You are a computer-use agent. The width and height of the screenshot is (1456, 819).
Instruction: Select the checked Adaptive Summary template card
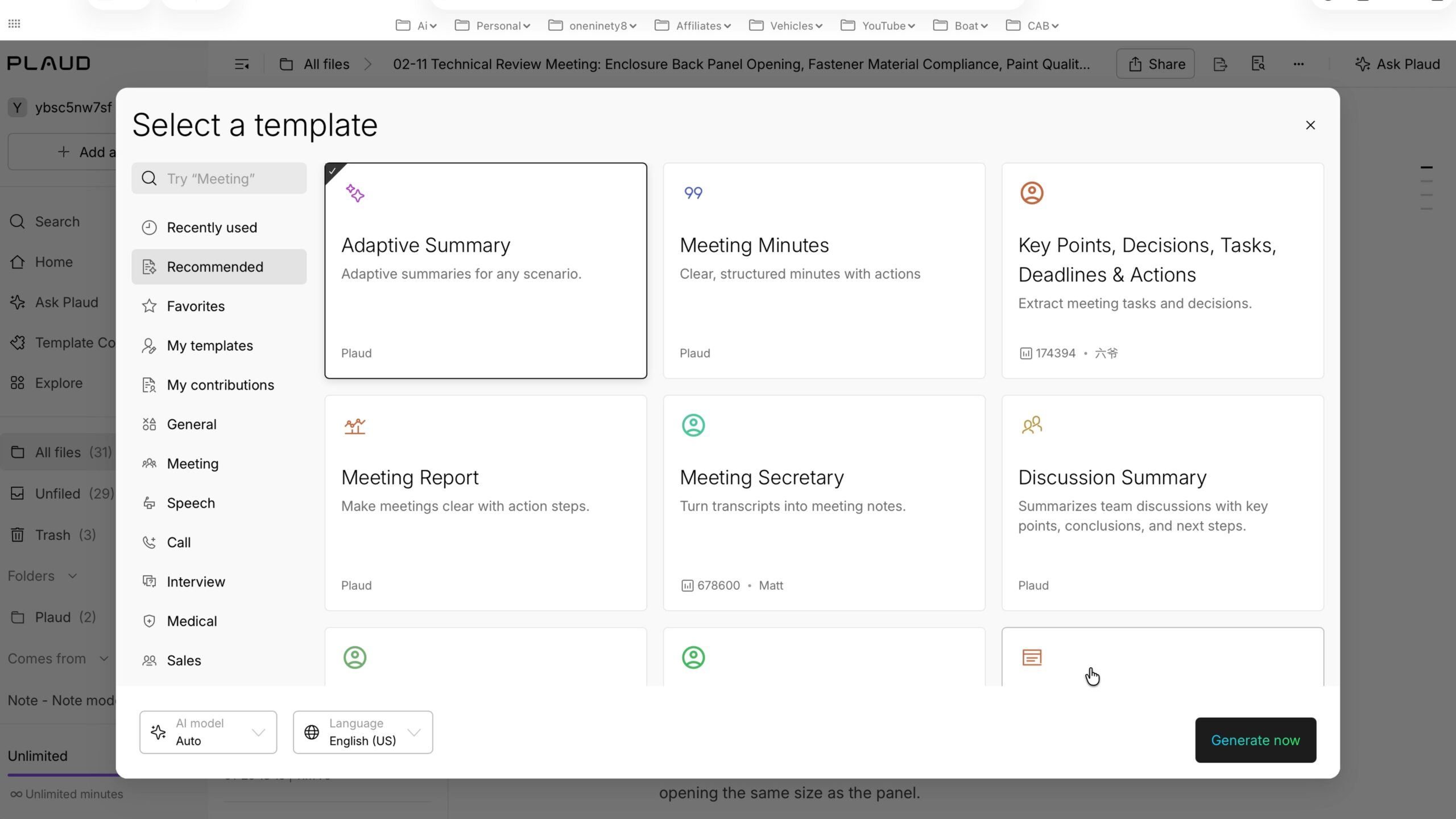[485, 271]
